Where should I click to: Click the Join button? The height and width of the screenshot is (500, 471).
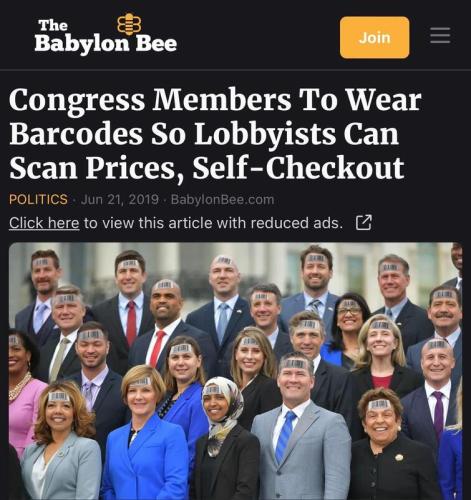pyautogui.click(x=374, y=37)
